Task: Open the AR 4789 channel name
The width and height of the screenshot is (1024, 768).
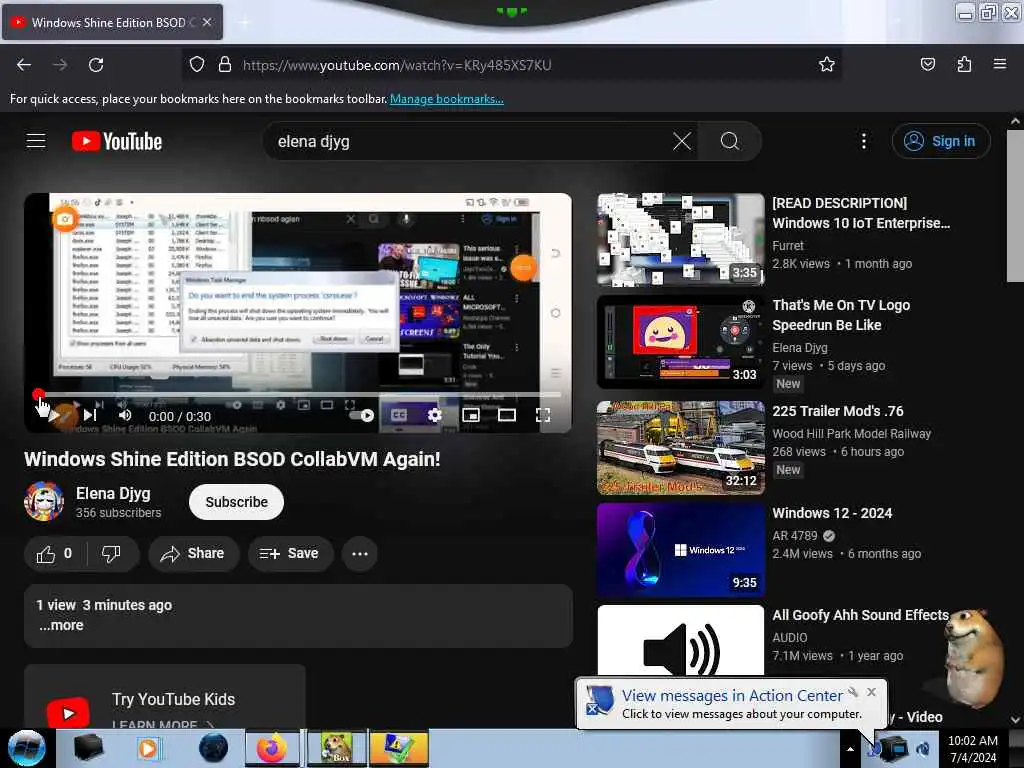Action: coord(795,536)
